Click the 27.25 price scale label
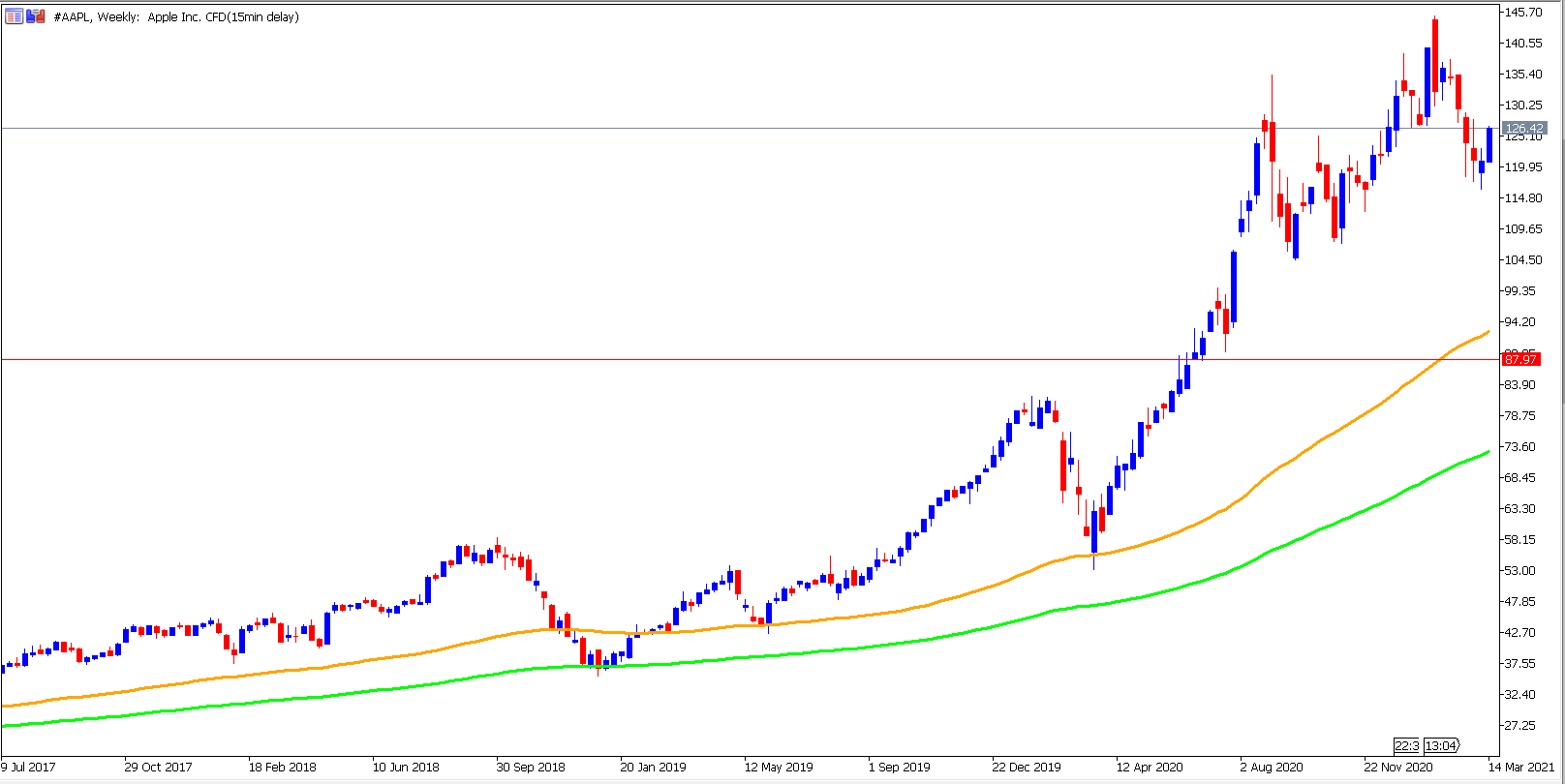The image size is (1565, 784). coord(1519,725)
